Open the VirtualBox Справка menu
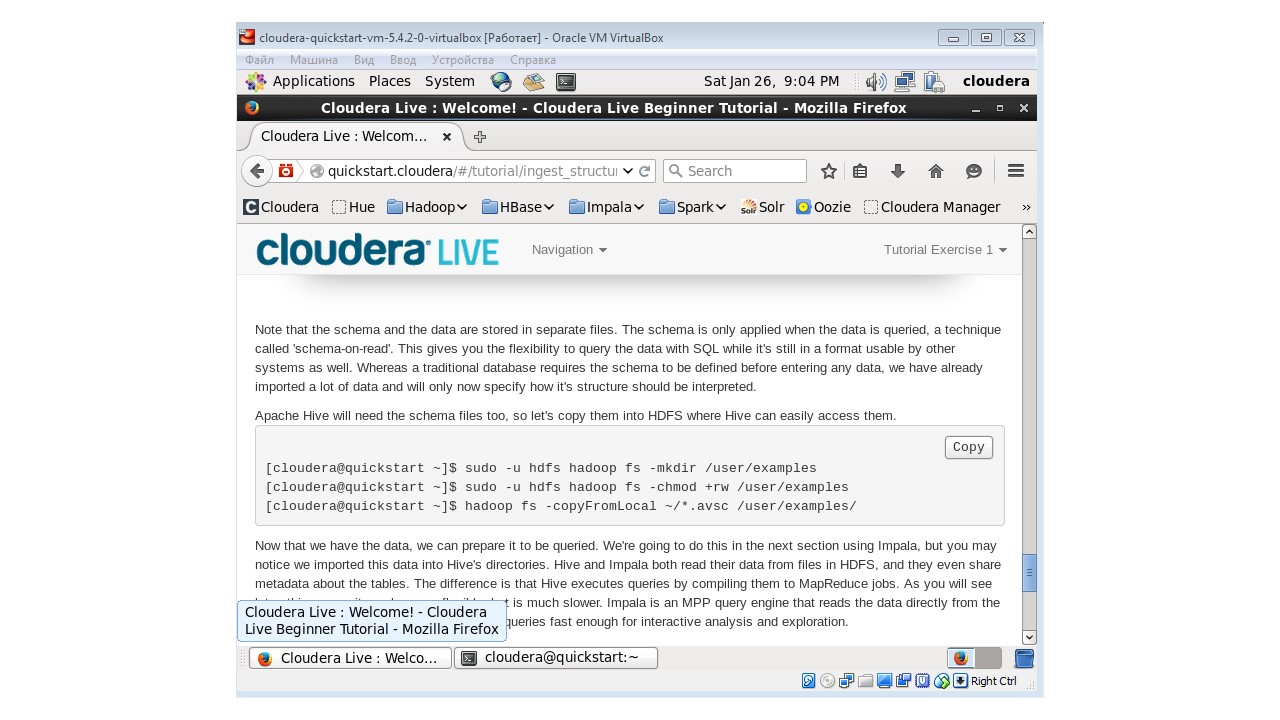The image size is (1280, 720). pyautogui.click(x=532, y=60)
